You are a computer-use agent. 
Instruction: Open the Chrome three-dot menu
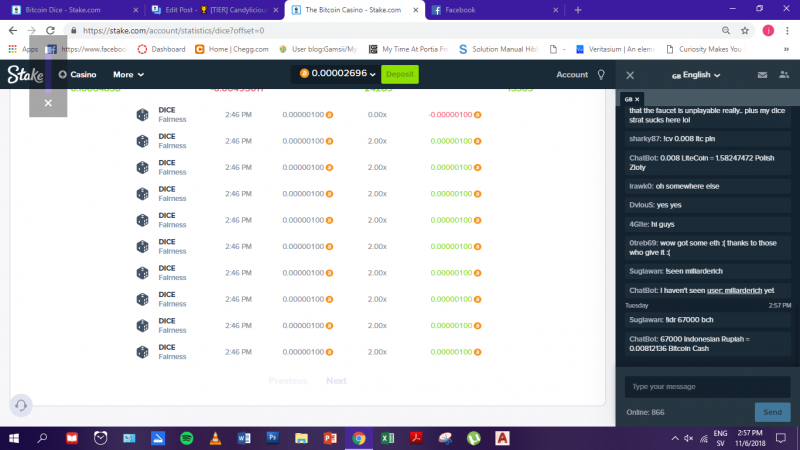[787, 31]
